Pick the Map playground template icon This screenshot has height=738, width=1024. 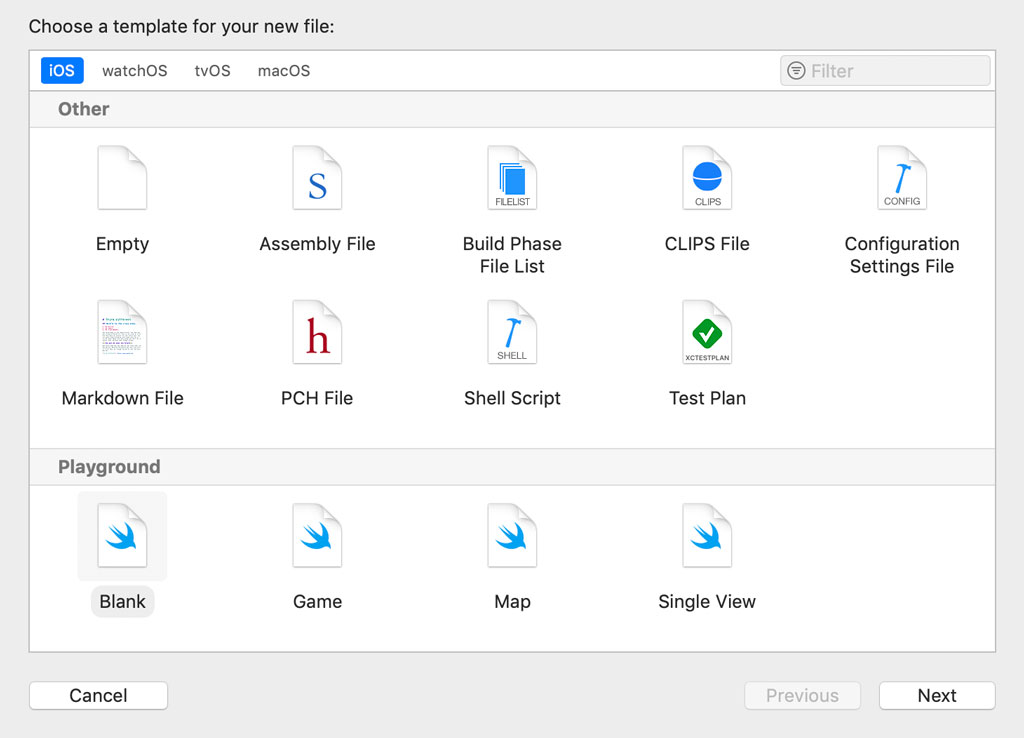pyautogui.click(x=512, y=536)
